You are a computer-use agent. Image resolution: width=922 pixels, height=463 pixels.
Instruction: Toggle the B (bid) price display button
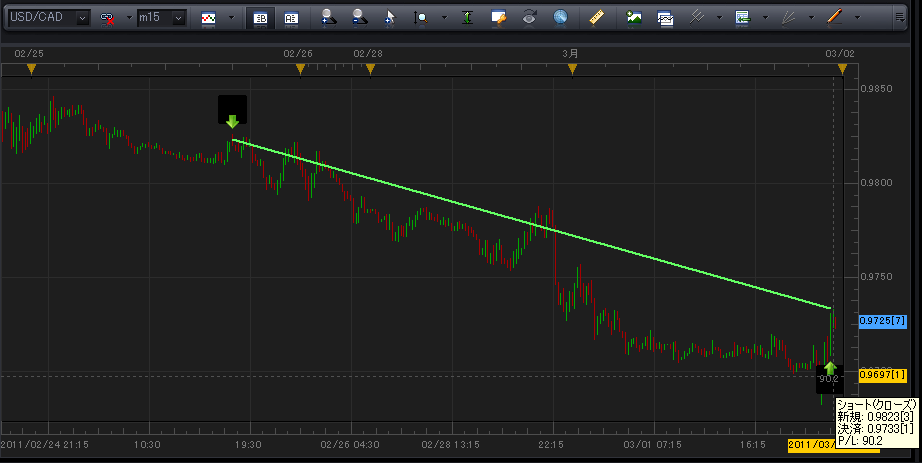[x=260, y=18]
